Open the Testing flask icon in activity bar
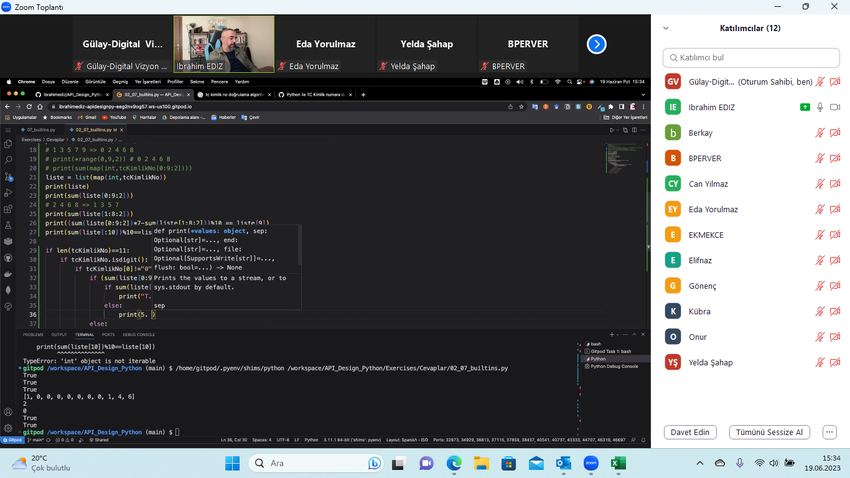Screen dimensions: 850x478 8,225
